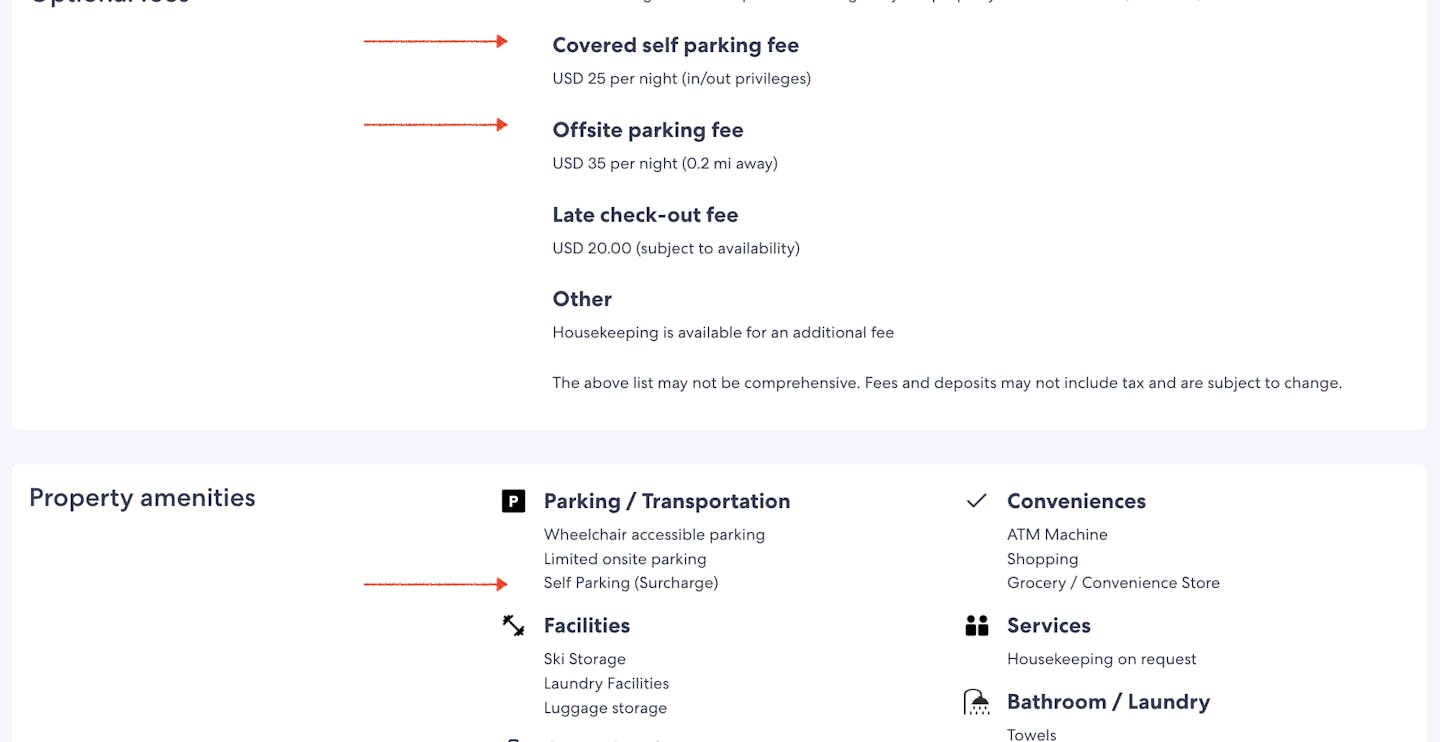Click the Facilities dumbbell icon
Viewport: 1440px width, 742px height.
pos(513,626)
